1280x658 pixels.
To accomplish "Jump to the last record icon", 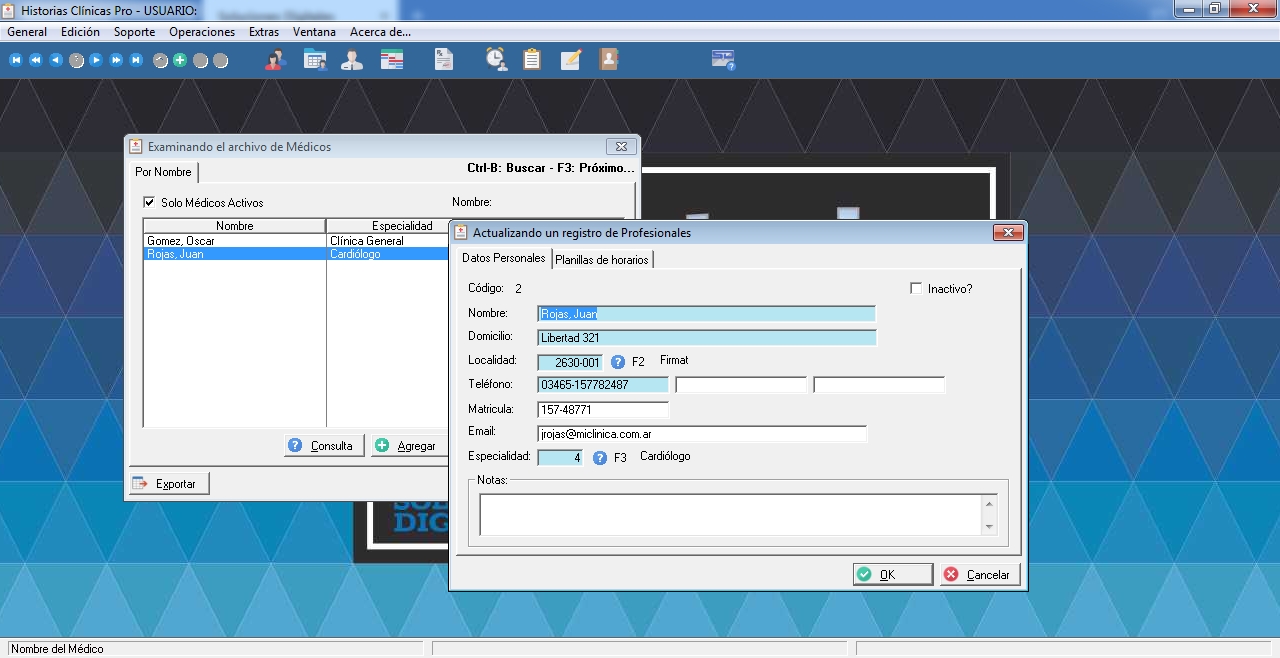I will point(136,60).
